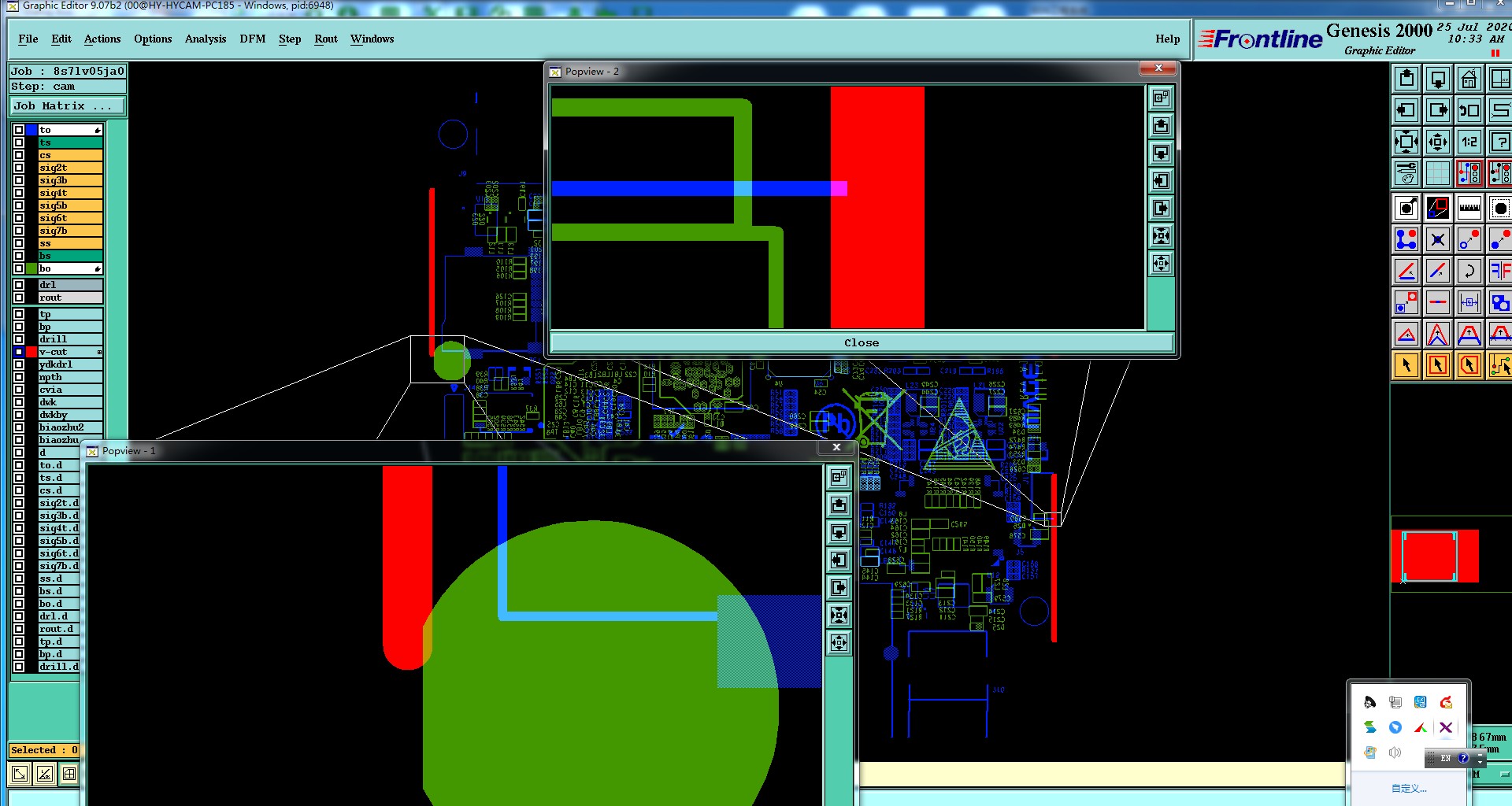Open the Edit menu
Image resolution: width=1512 pixels, height=806 pixels.
point(61,39)
